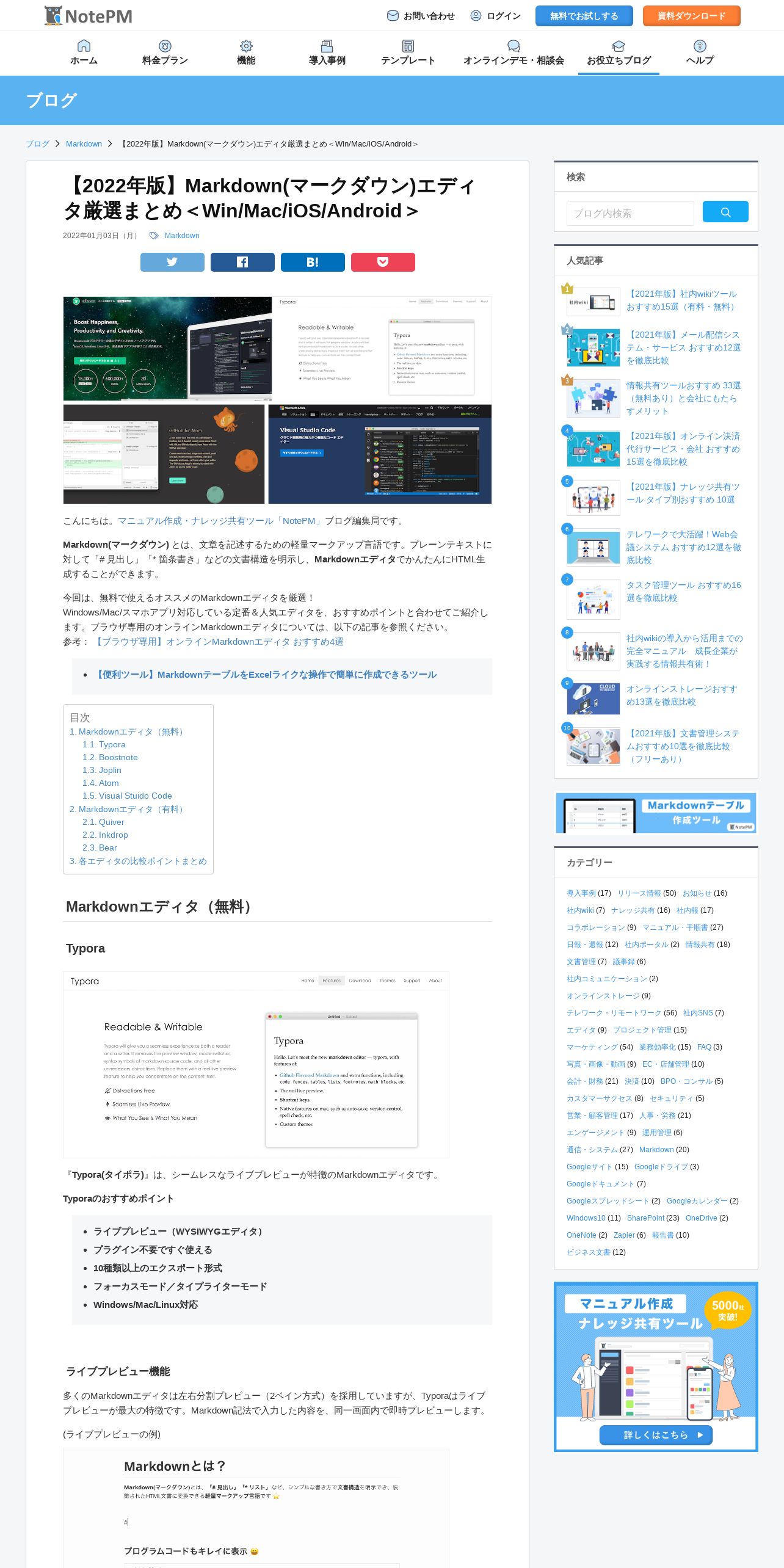
Task: Open the 導入事例 category link
Action: coord(581,893)
